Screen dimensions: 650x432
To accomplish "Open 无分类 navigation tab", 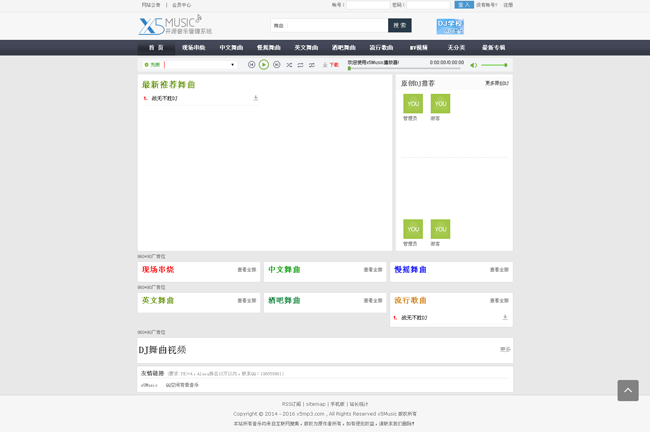I will click(x=456, y=48).
